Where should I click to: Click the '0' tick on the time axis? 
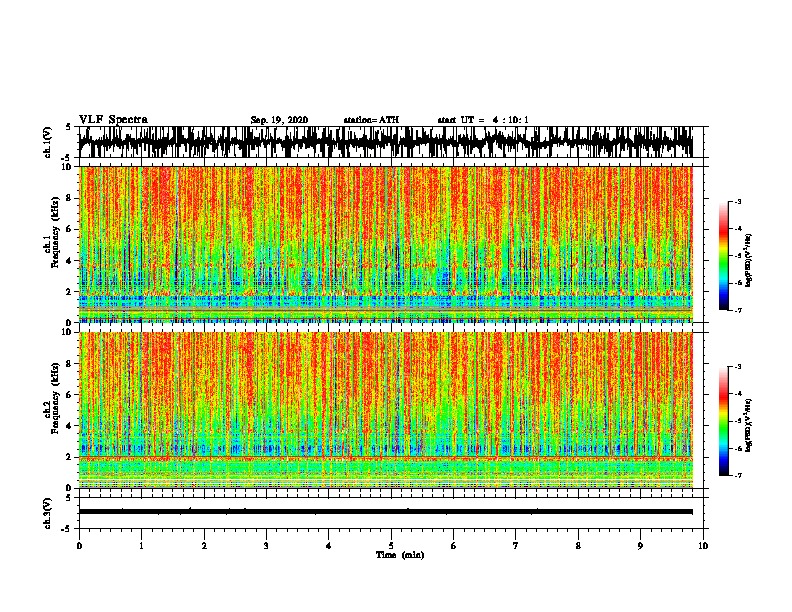(x=79, y=545)
